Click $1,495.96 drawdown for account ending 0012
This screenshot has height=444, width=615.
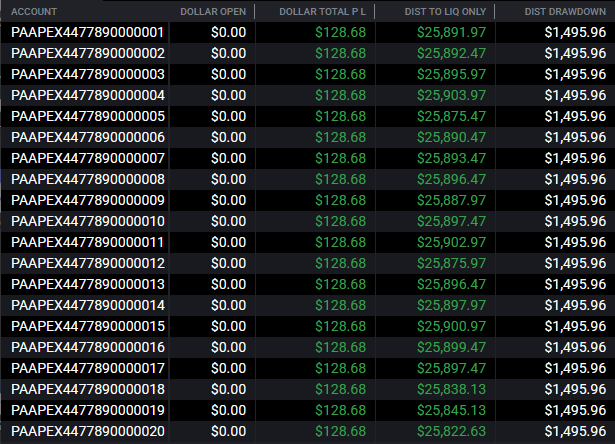[575, 263]
